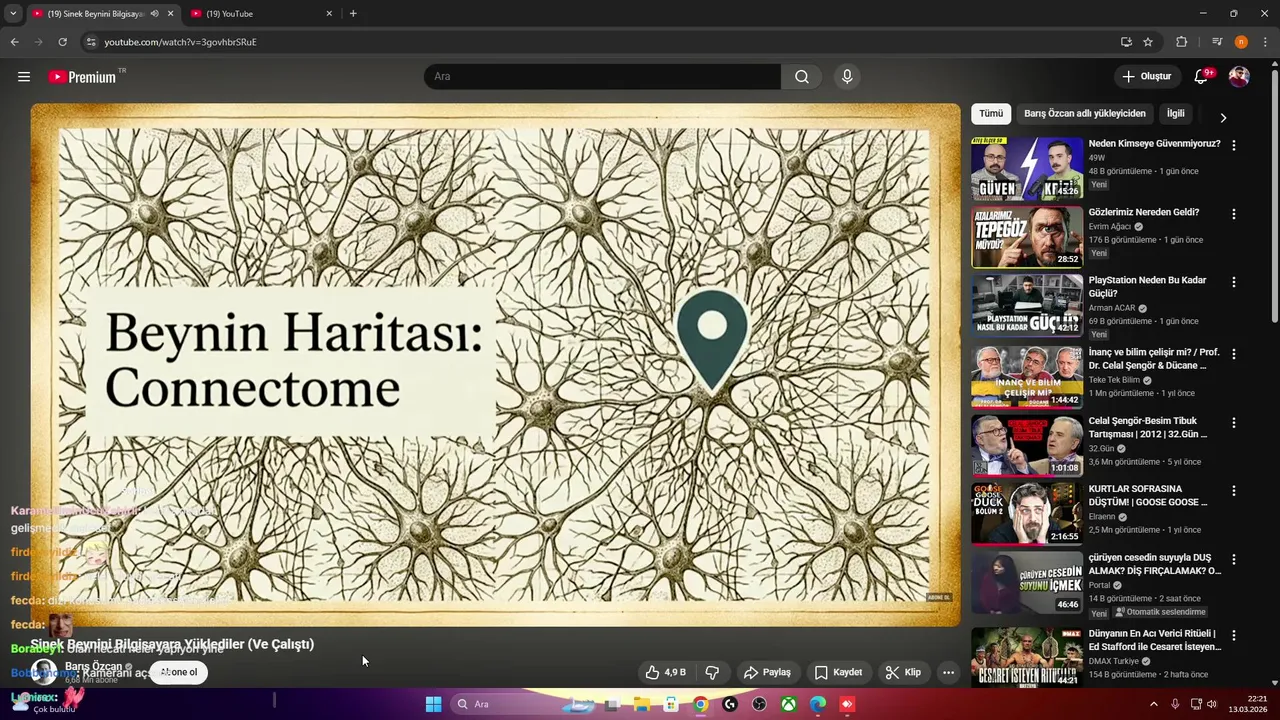Click in the YouTube search field
The height and width of the screenshot is (720, 1280).
pos(602,77)
